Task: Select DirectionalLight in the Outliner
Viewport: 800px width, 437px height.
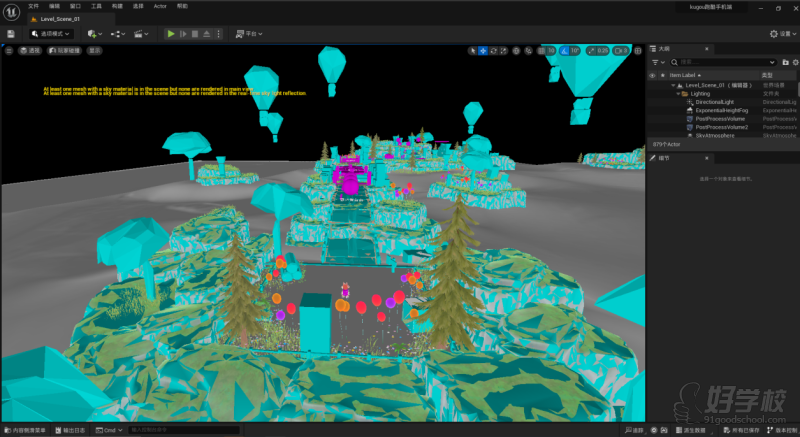Action: coord(714,102)
